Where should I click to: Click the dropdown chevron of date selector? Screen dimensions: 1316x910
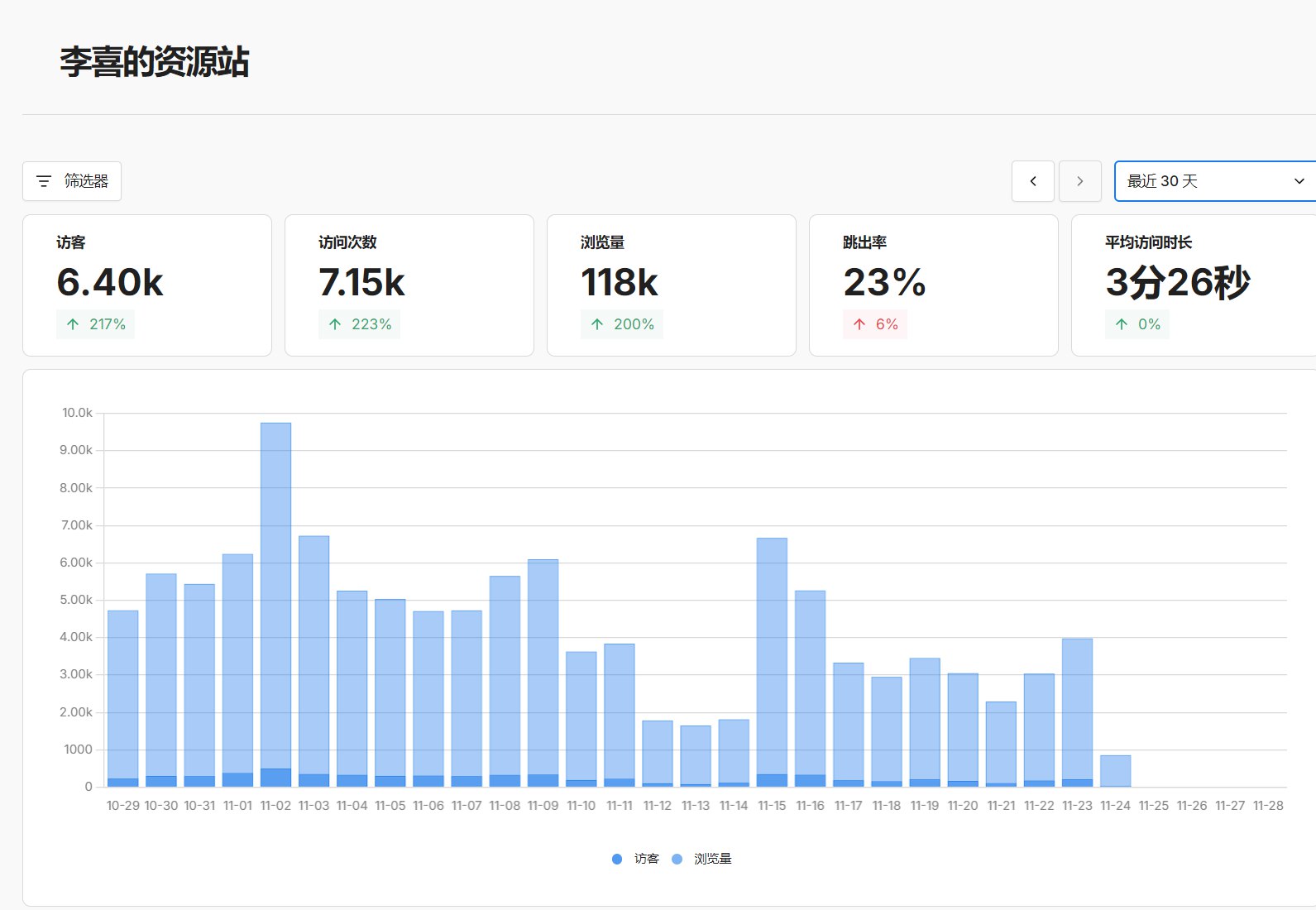coord(1299,181)
